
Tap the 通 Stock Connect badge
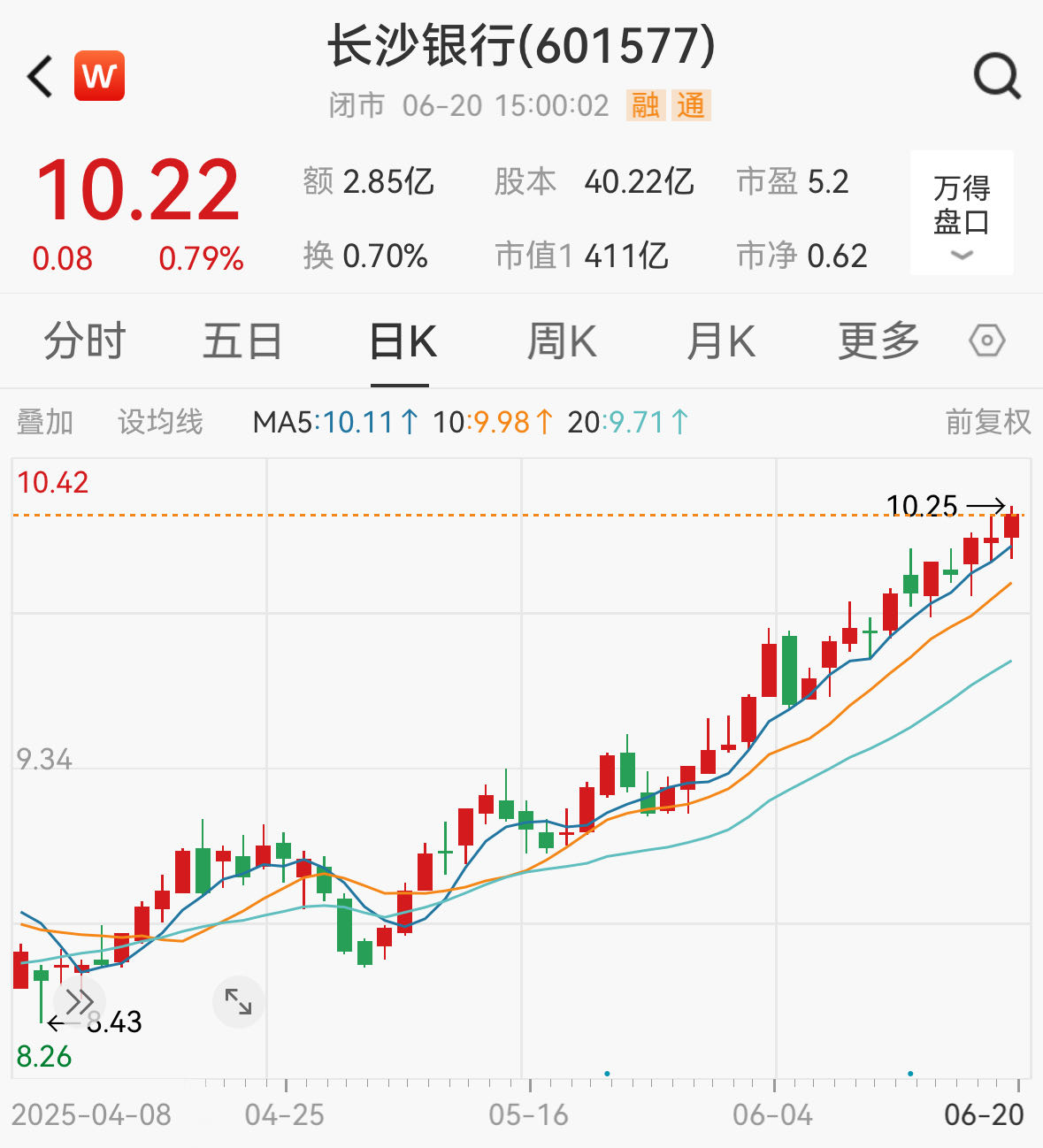pos(693,106)
